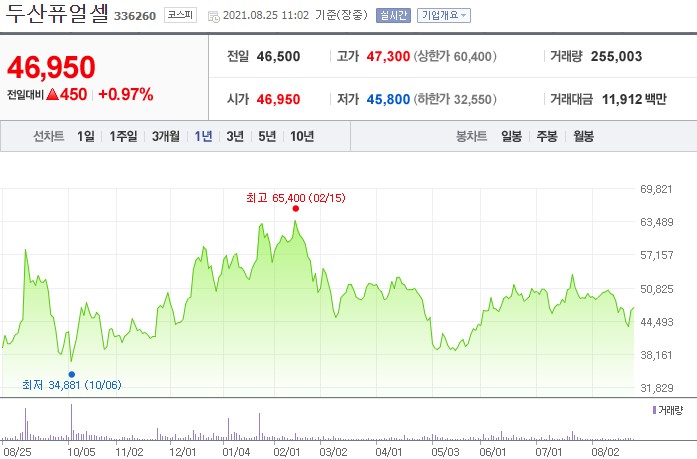This screenshot has width=697, height=459.
Task: Show the 5년 chart range
Action: [267, 136]
